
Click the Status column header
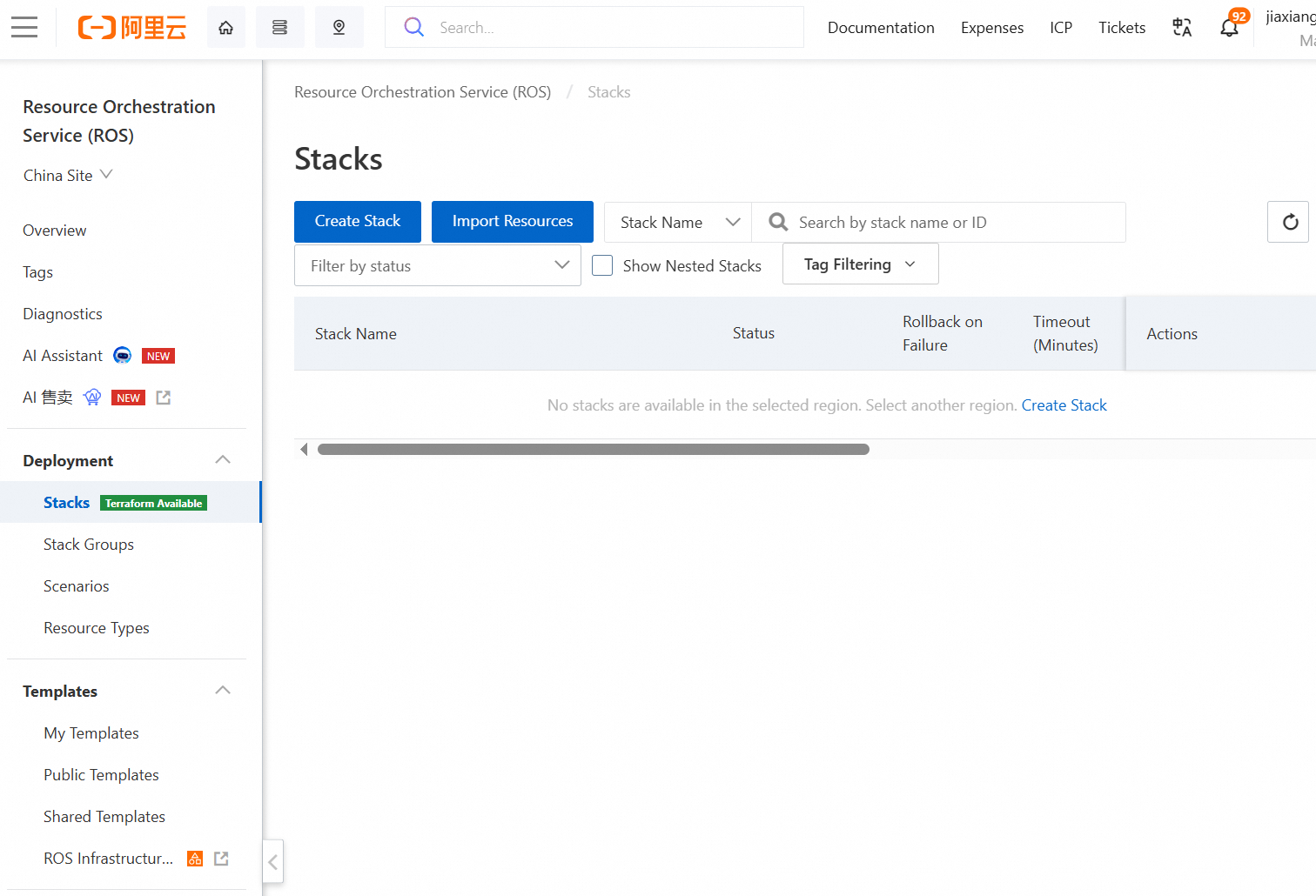click(754, 333)
